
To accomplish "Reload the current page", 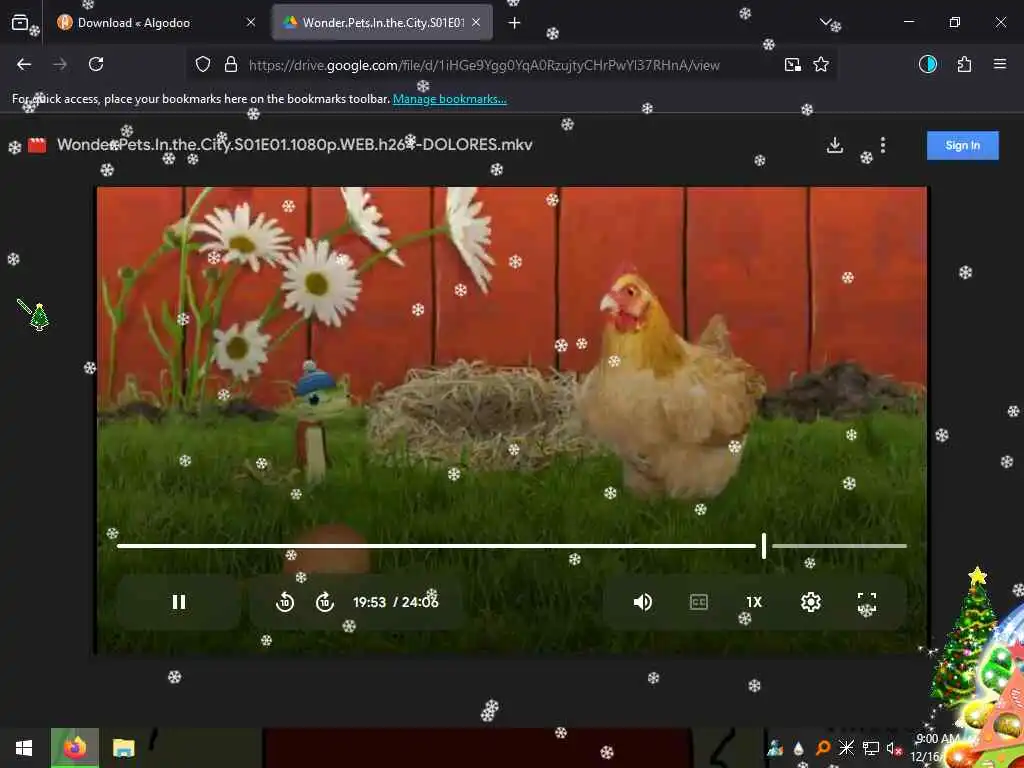I will (96, 64).
